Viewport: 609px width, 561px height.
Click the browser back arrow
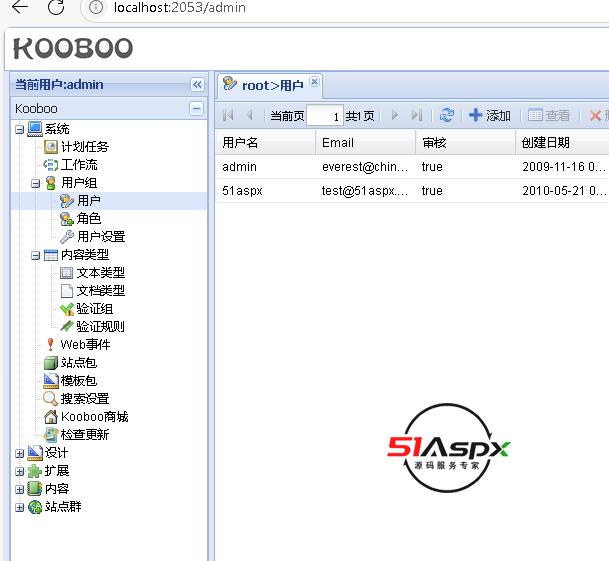pos(19,7)
